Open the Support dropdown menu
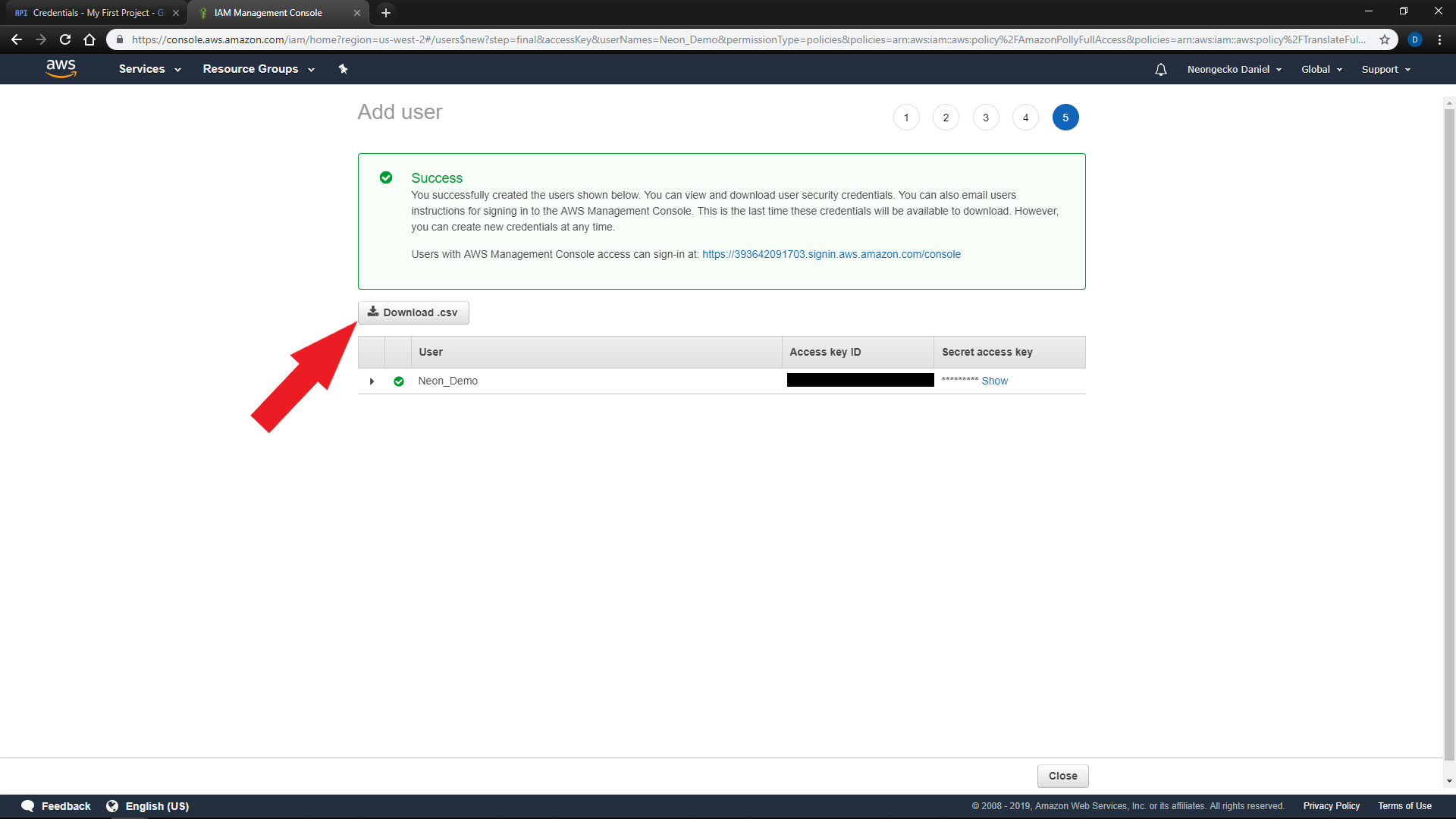Image resolution: width=1456 pixels, height=819 pixels. [1386, 69]
